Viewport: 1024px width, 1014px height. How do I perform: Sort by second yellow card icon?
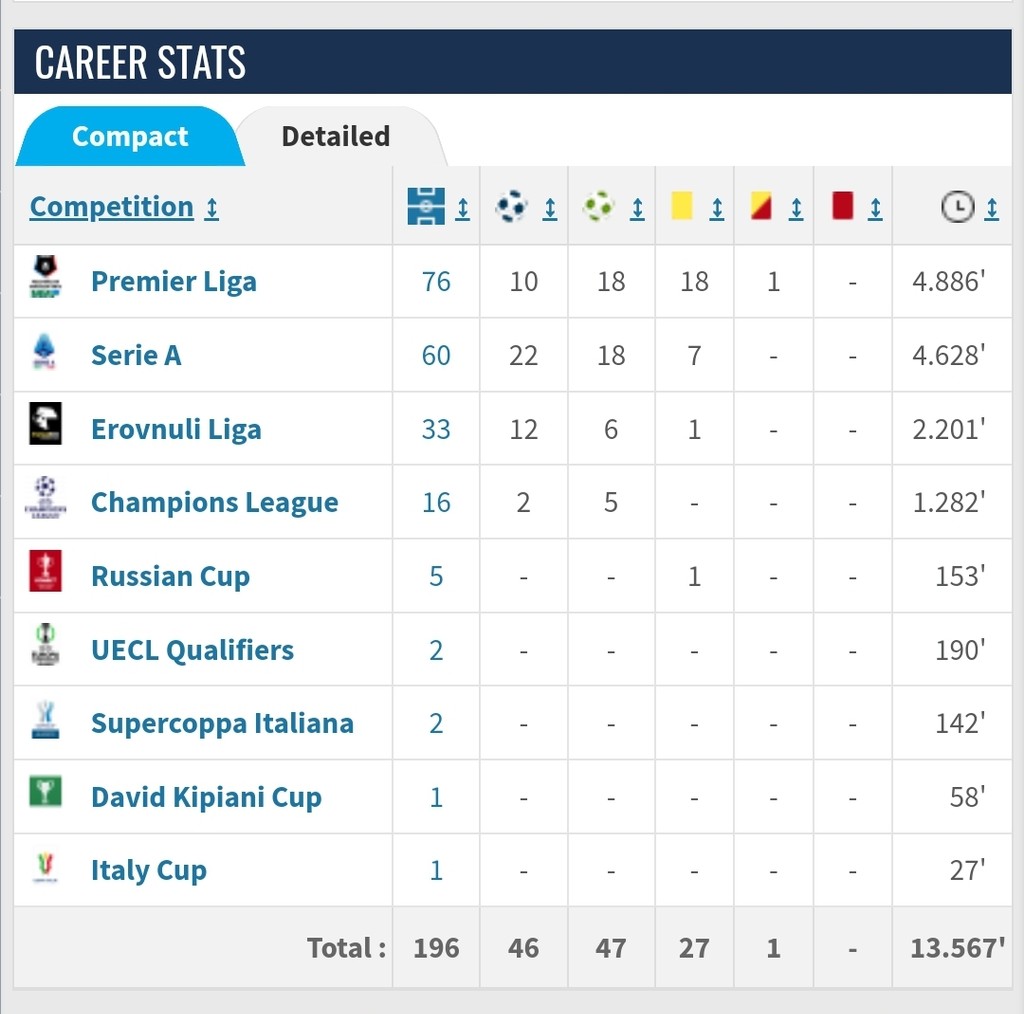tap(762, 207)
